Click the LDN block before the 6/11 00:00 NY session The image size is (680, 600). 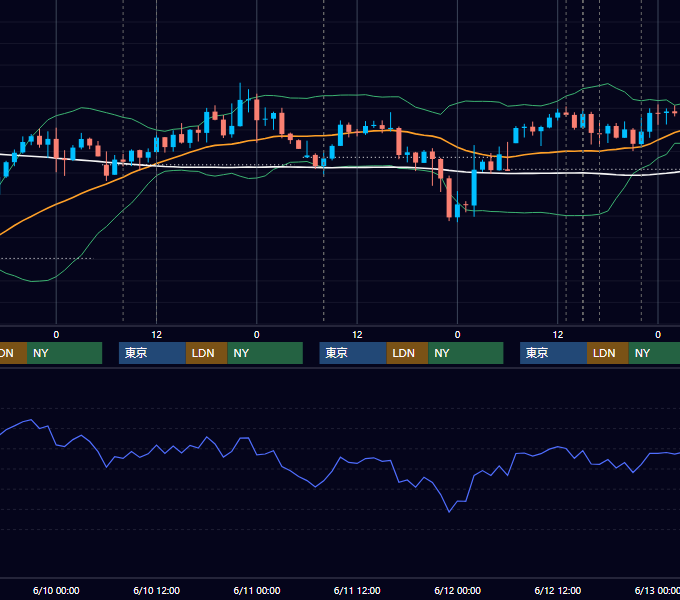(206, 353)
